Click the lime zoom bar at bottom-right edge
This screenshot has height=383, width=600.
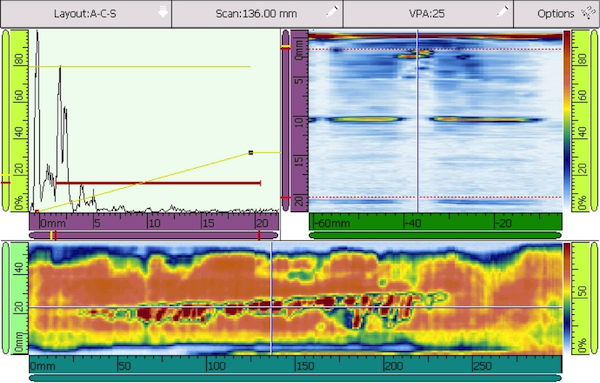(594, 298)
